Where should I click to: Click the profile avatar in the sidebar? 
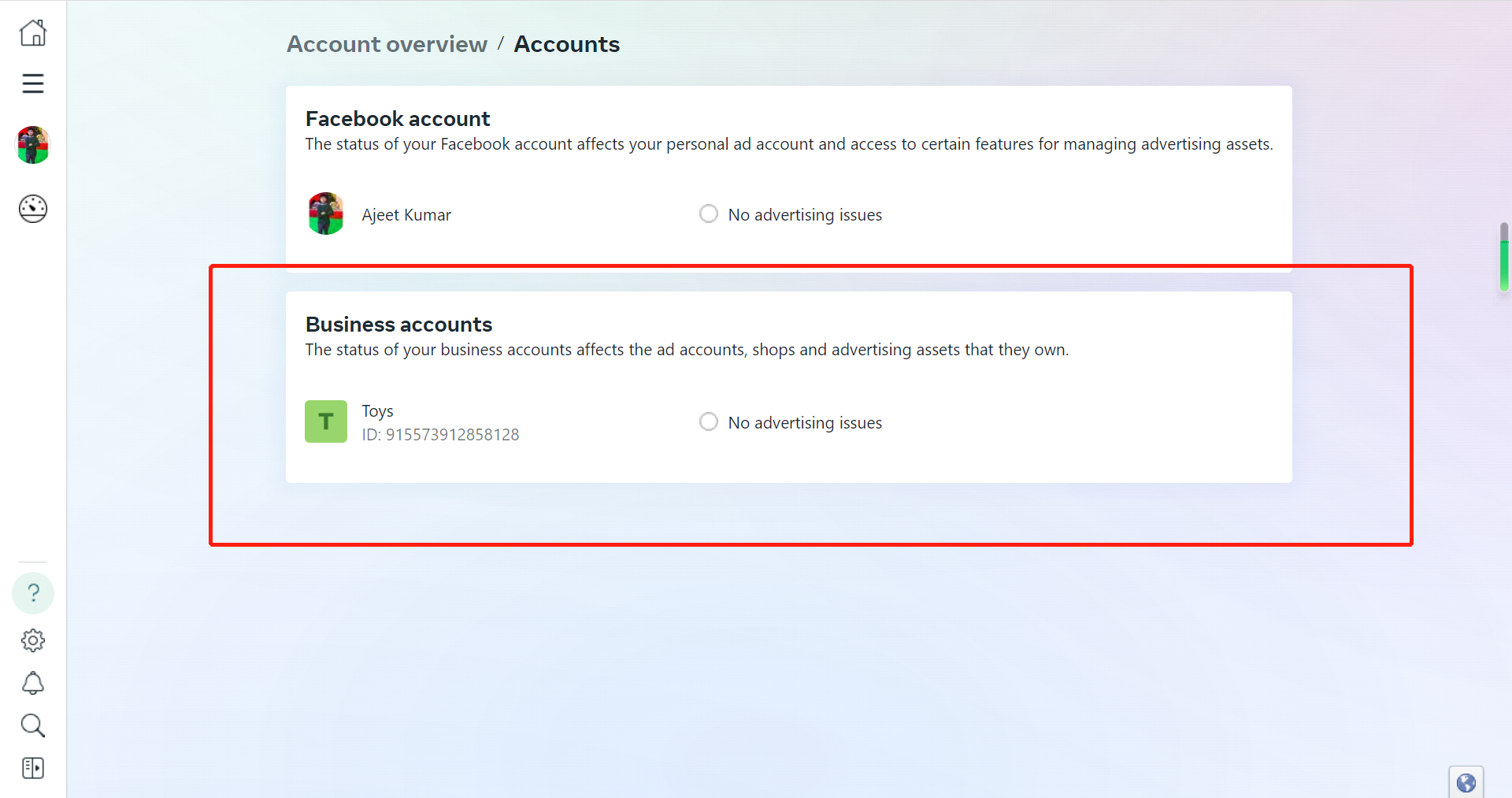click(33, 145)
